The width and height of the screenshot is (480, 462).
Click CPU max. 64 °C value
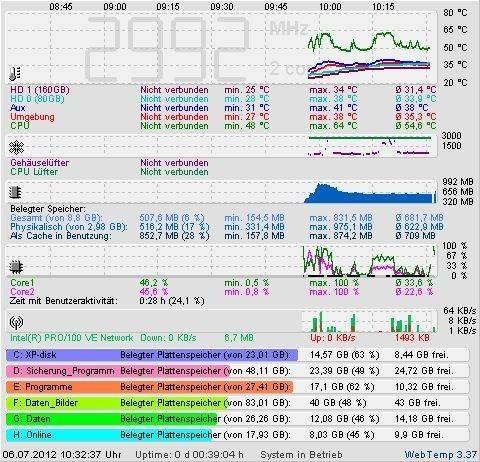(x=333, y=126)
